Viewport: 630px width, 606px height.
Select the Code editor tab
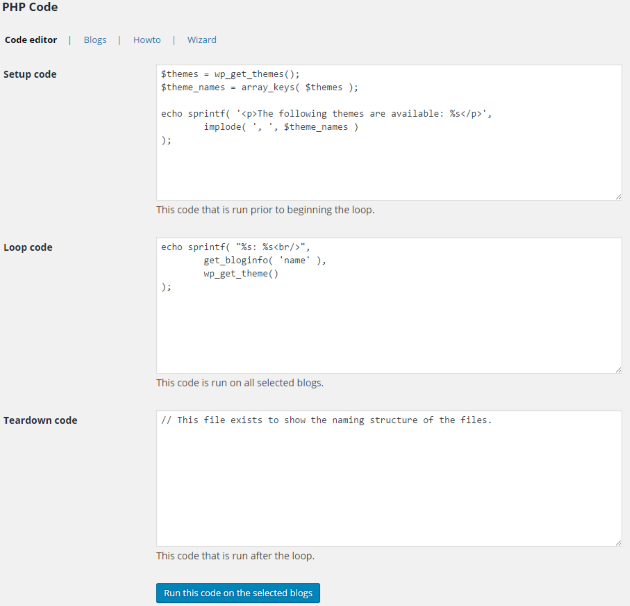(x=31, y=40)
